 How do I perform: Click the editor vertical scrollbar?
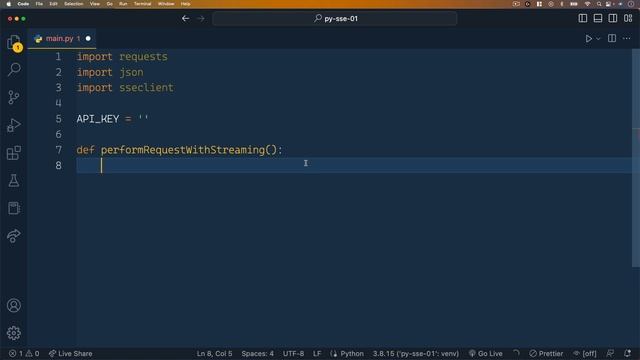[x=636, y=158]
